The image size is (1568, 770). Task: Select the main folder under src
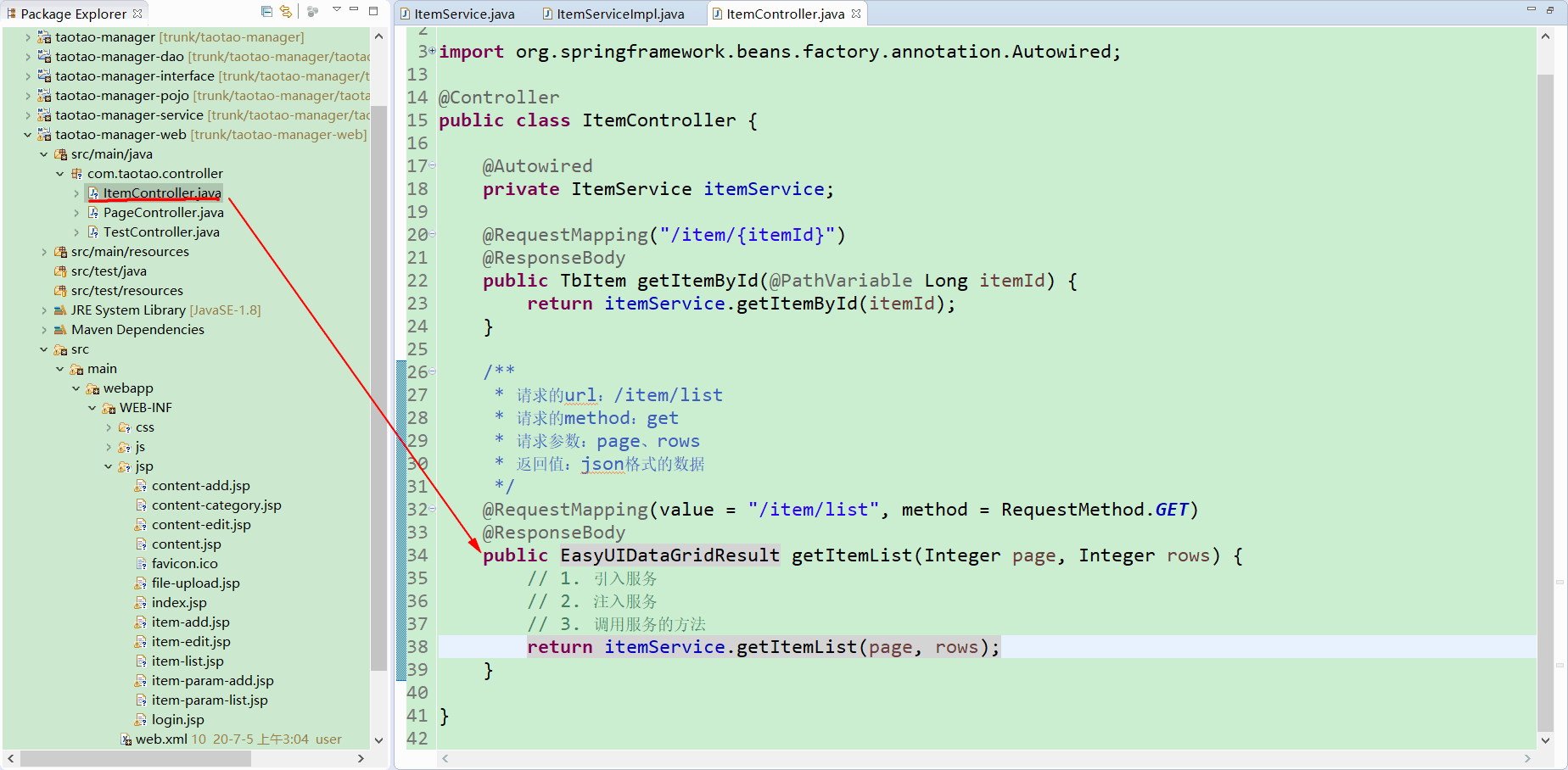coord(102,369)
